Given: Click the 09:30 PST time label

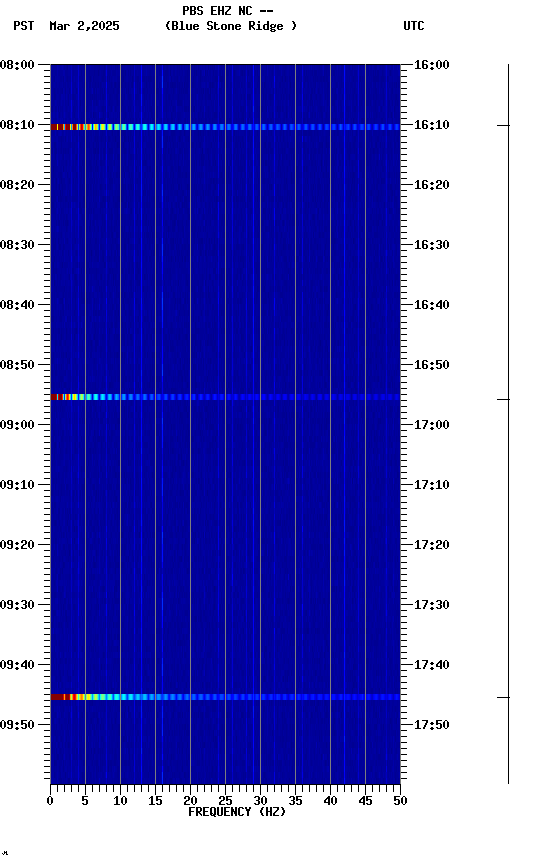Looking at the screenshot, I should 17,605.
